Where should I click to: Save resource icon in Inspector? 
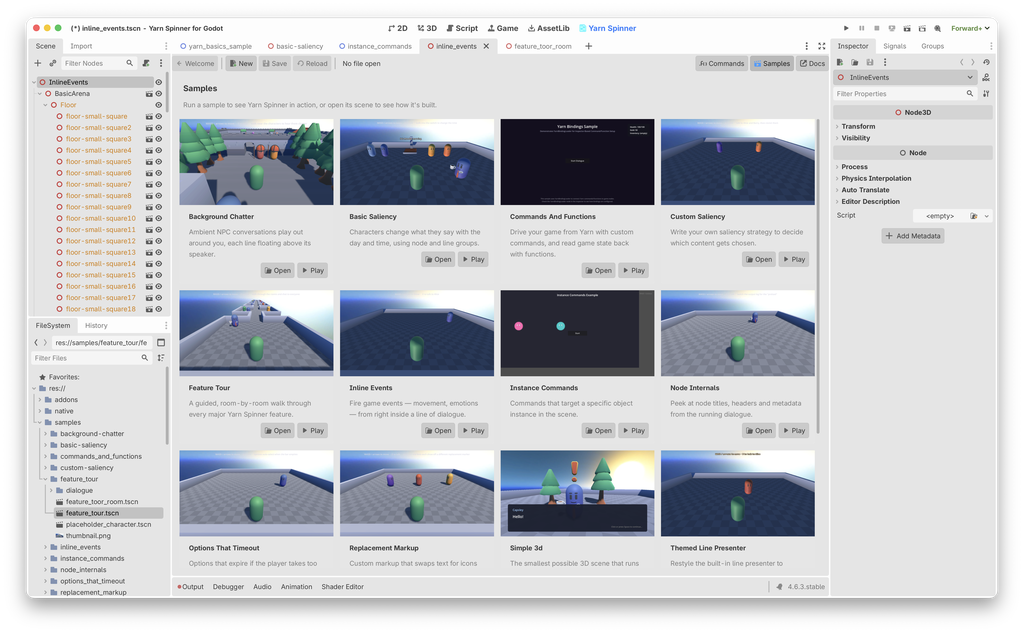[870, 62]
